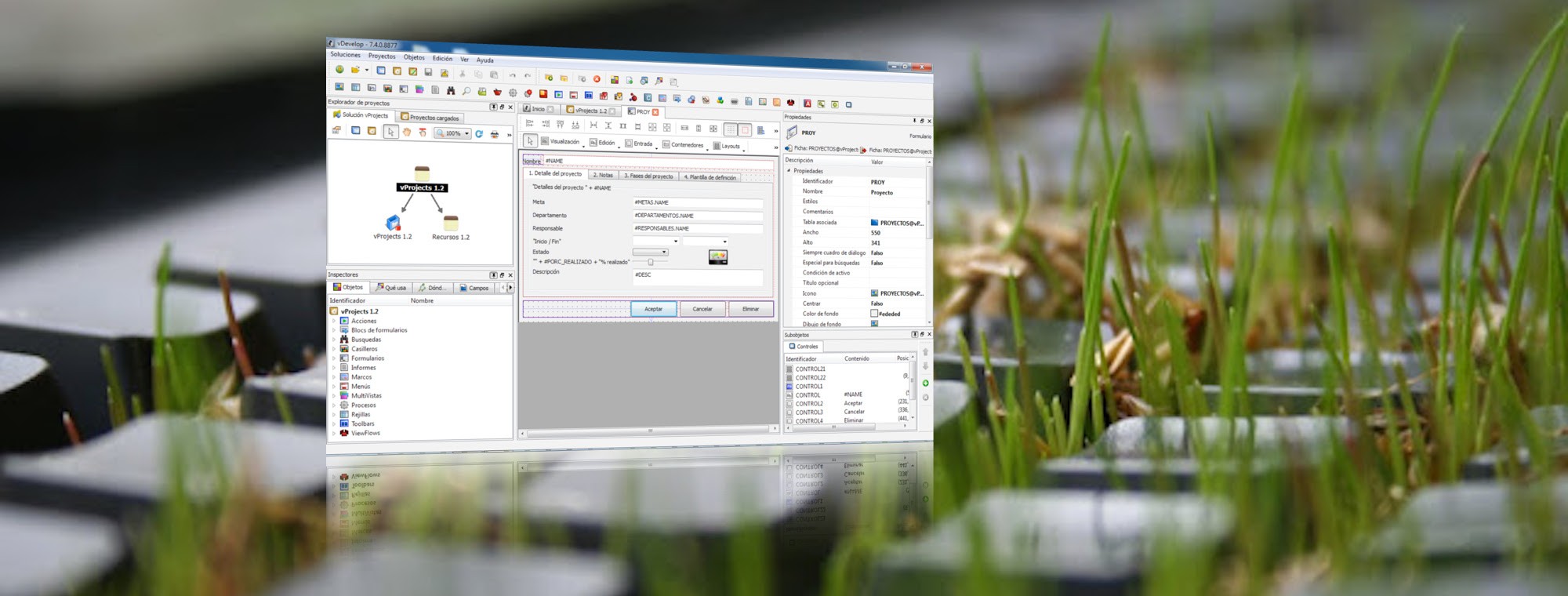1568x596 pixels.
Task: Click the form editor horizontal scrollbar
Action: (648, 431)
